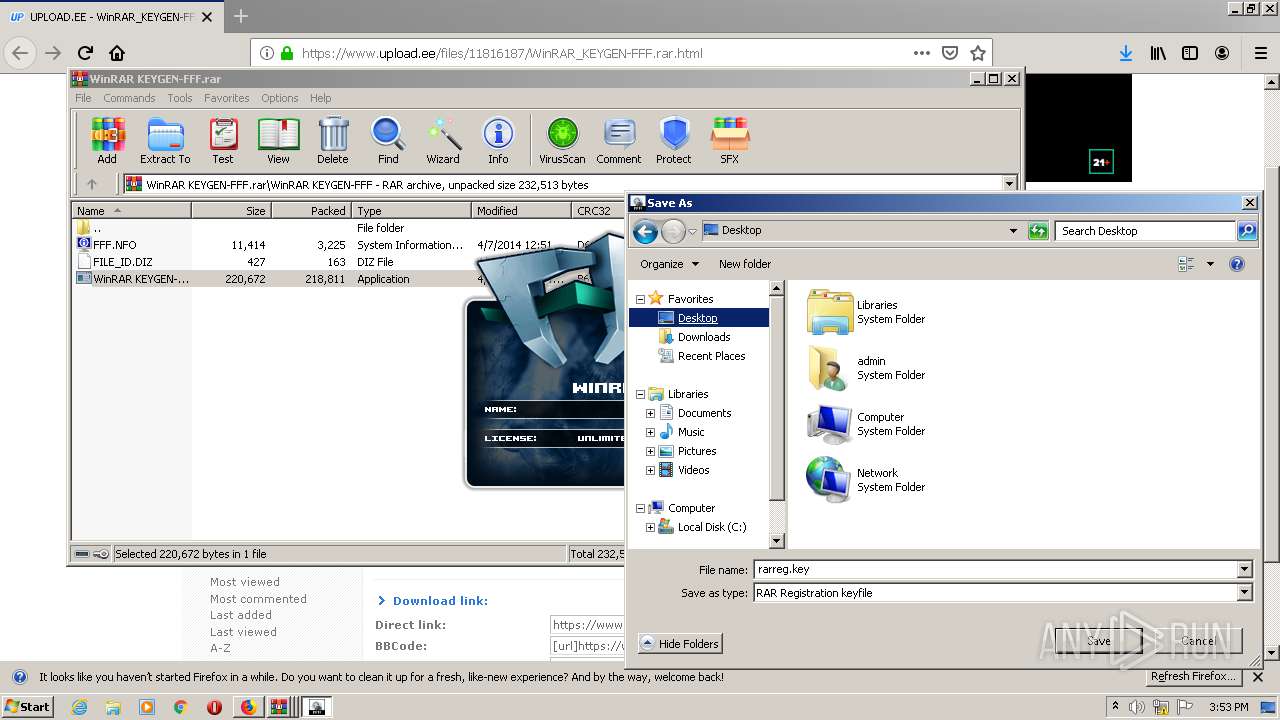
Task: Collapse the Favorites tree node
Action: (640, 299)
